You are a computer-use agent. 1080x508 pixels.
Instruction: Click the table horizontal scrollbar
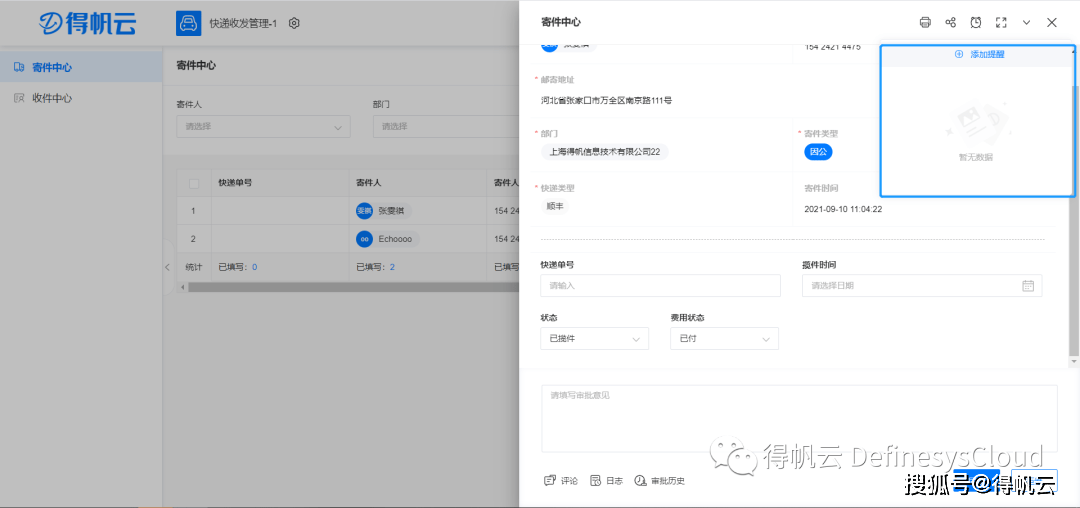coord(353,287)
